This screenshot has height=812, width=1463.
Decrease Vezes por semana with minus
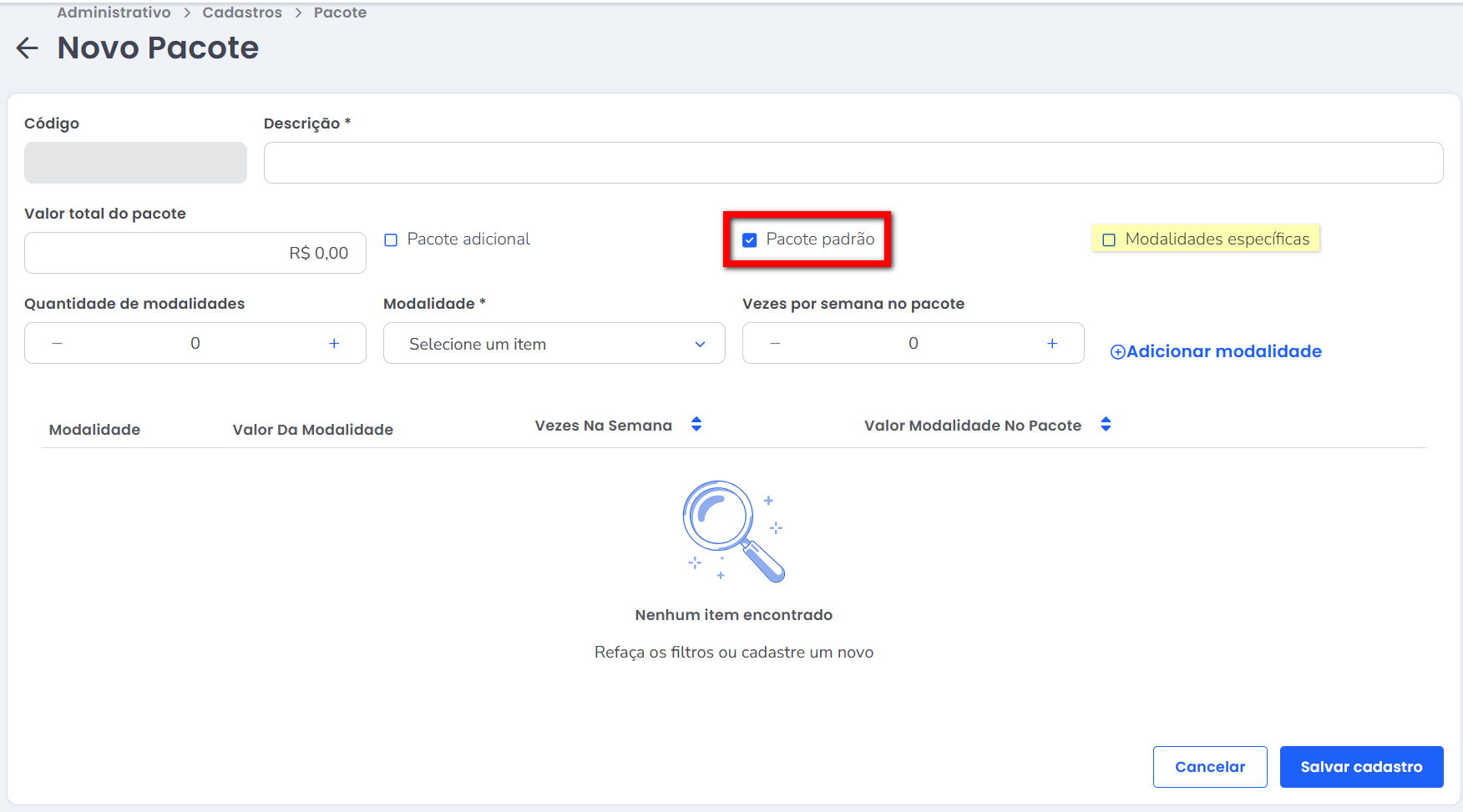click(775, 344)
